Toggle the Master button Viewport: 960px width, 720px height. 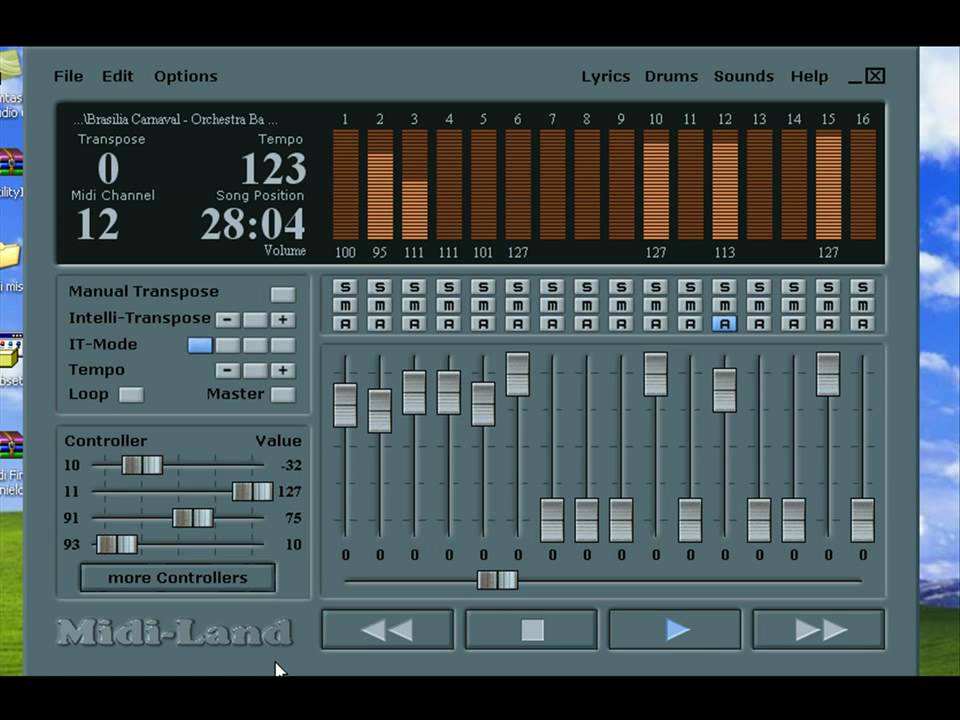tap(283, 394)
